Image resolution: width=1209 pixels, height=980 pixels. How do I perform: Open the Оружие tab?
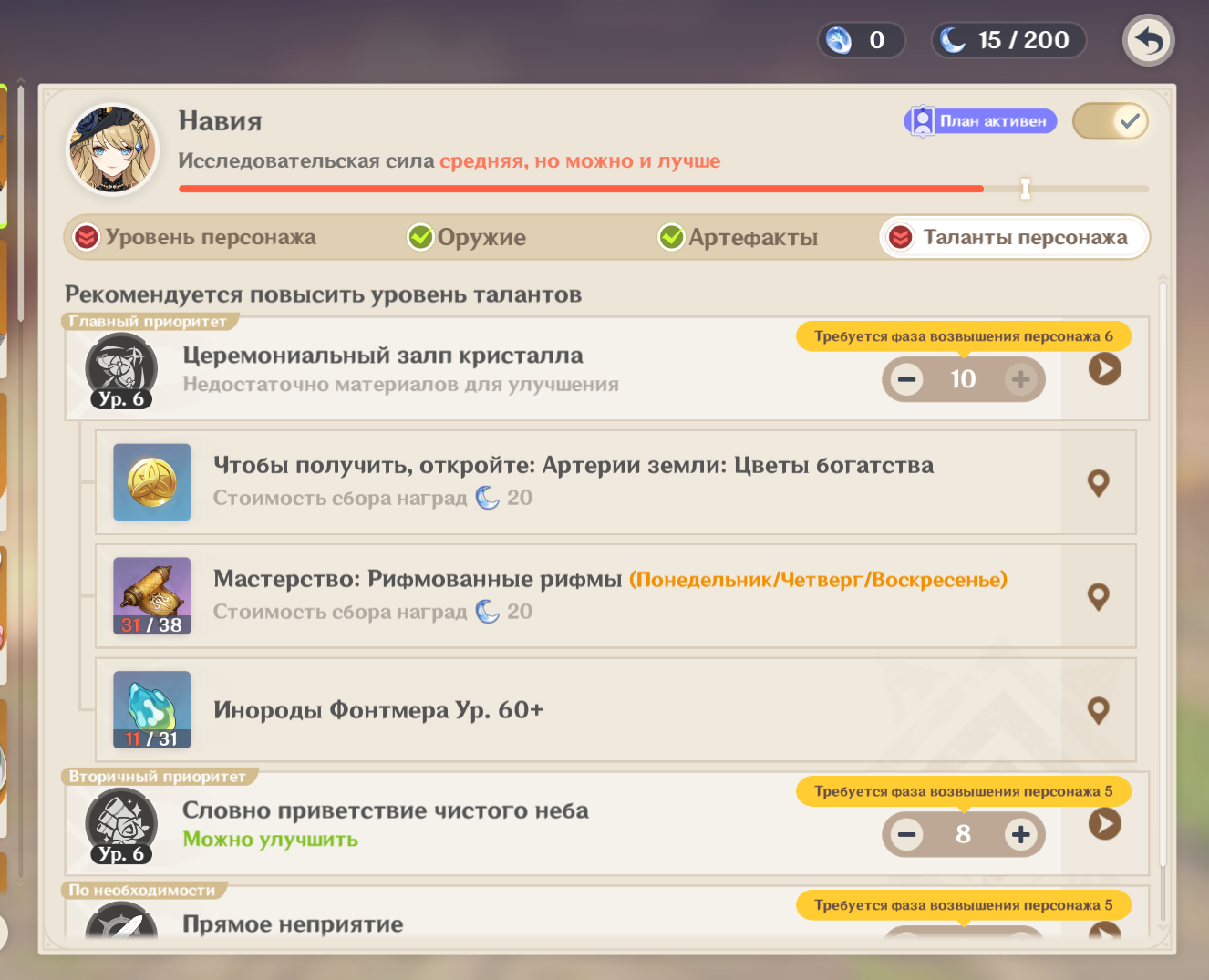[x=467, y=237]
